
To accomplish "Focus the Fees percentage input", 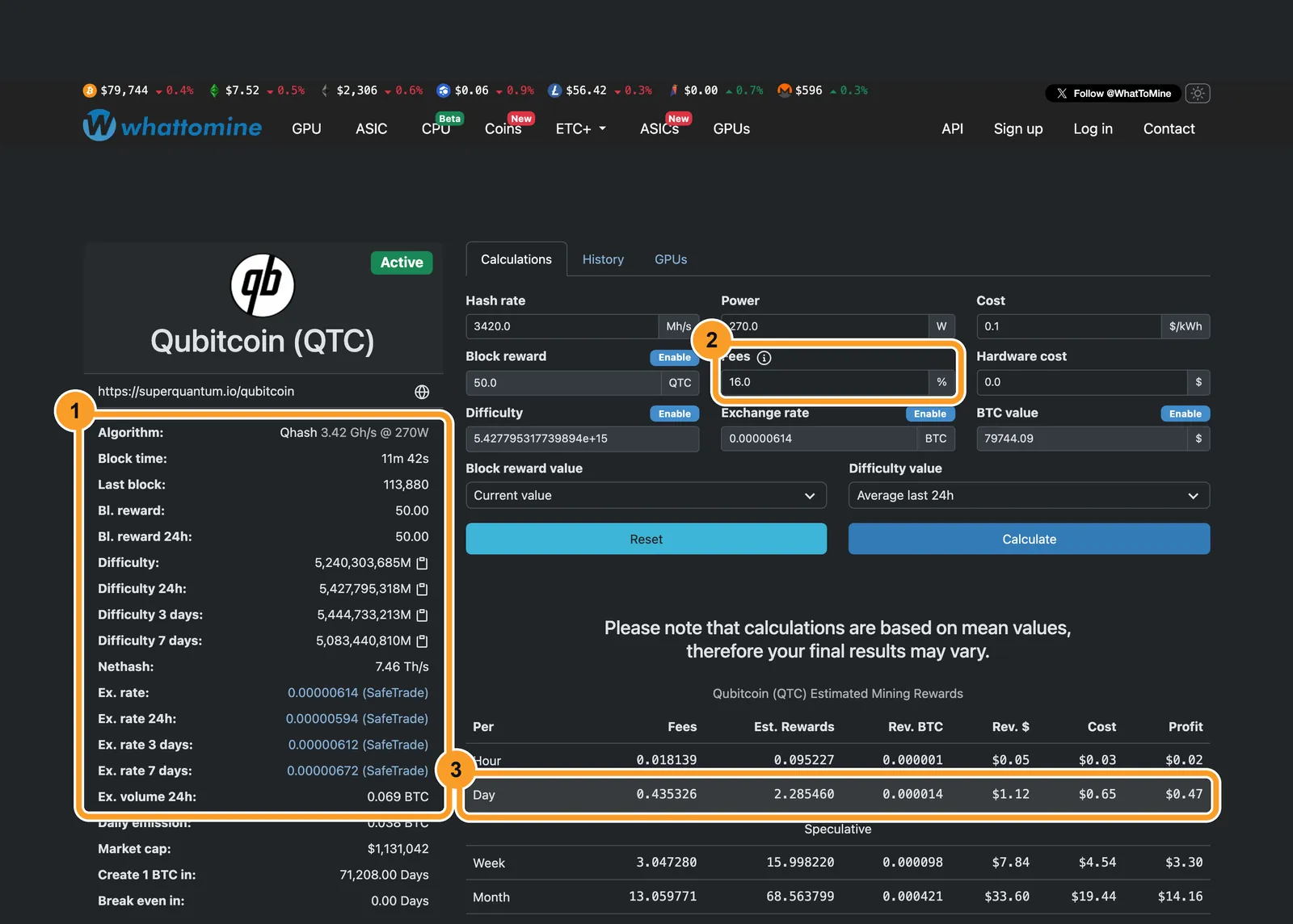I will pos(824,382).
